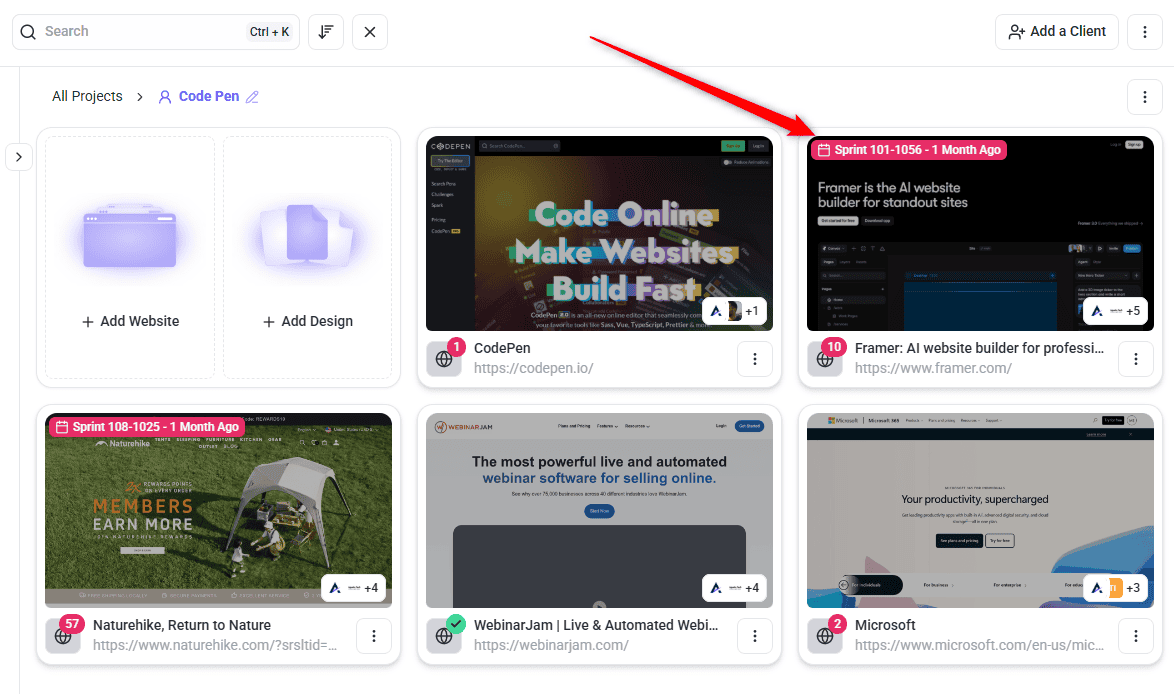Click Sprint 101-1056 tag on Framer
The height and width of the screenshot is (694, 1174).
coord(909,150)
